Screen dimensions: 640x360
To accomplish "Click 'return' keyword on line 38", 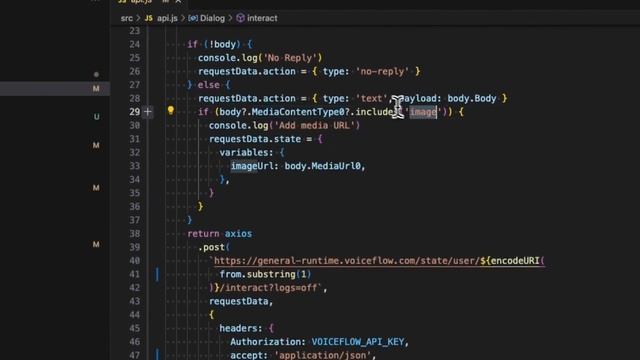I will coord(203,233).
